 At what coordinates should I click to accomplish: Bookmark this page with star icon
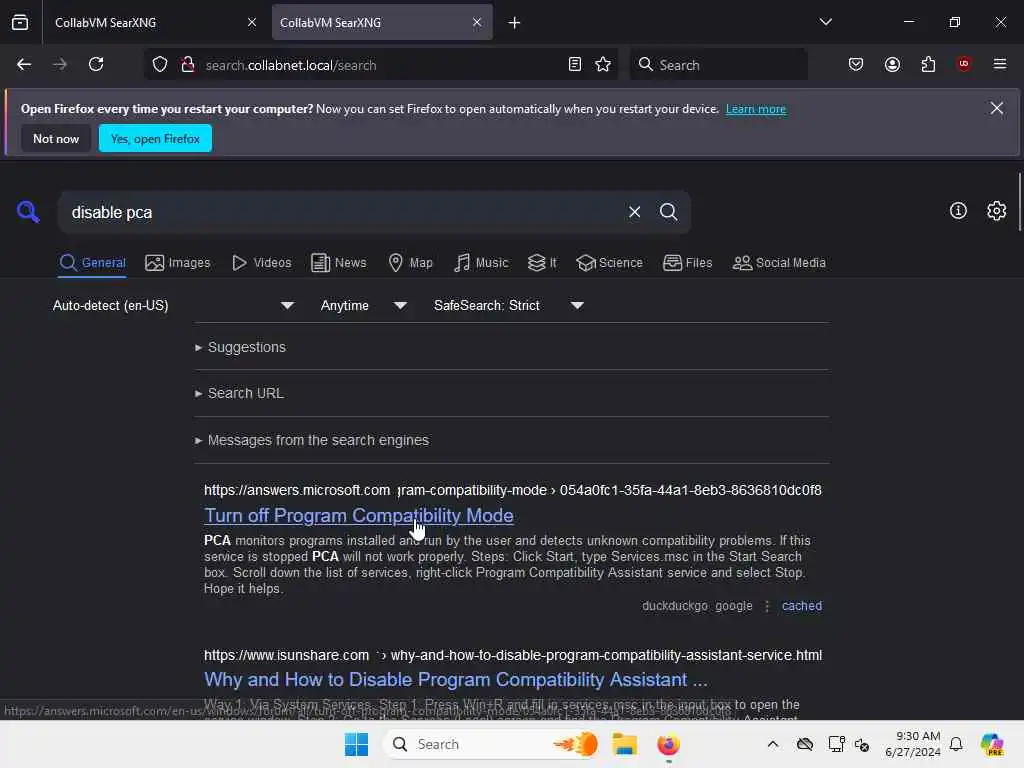point(603,65)
